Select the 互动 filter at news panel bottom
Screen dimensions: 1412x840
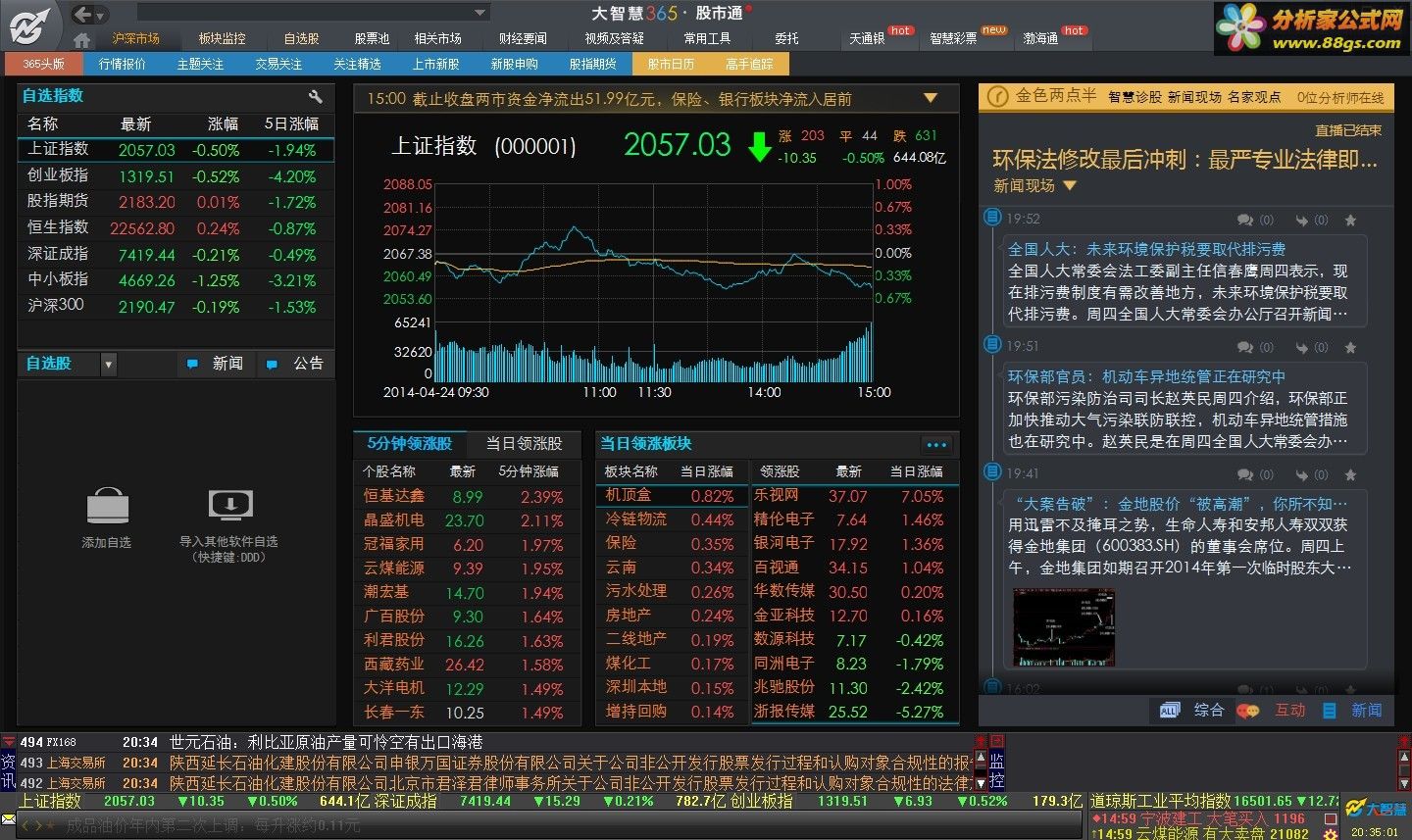pos(1272,711)
